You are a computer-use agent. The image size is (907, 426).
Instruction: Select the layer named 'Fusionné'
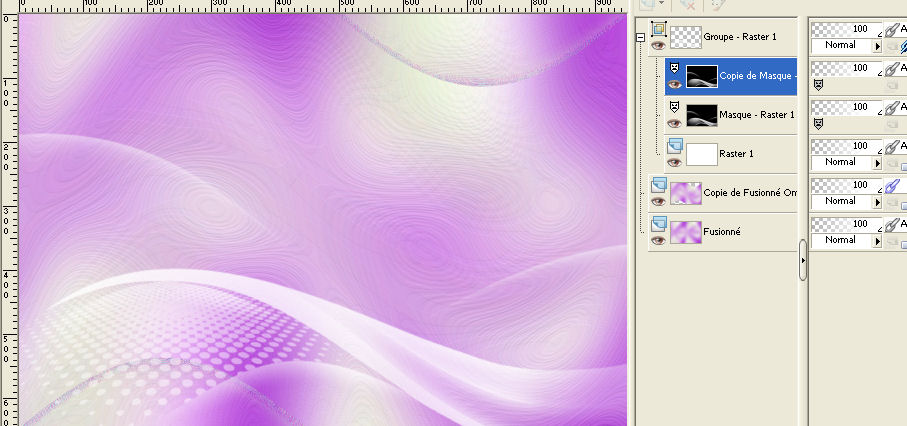722,232
